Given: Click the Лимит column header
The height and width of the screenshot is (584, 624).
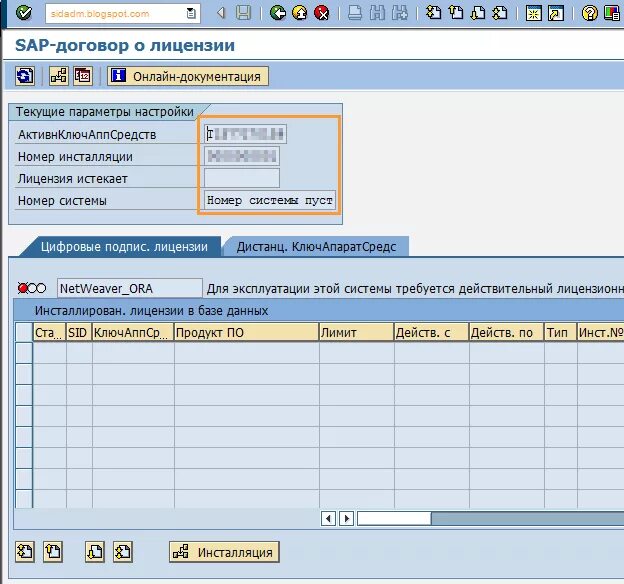Looking at the screenshot, I should [x=356, y=332].
